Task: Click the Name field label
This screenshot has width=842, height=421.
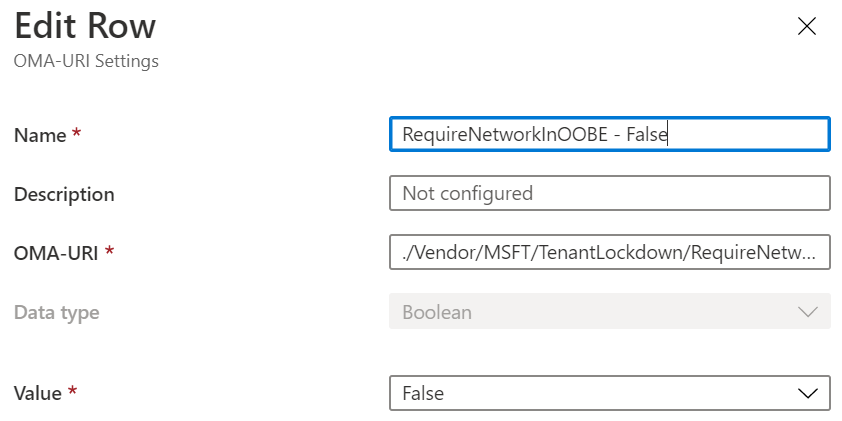Action: pyautogui.click(x=40, y=135)
